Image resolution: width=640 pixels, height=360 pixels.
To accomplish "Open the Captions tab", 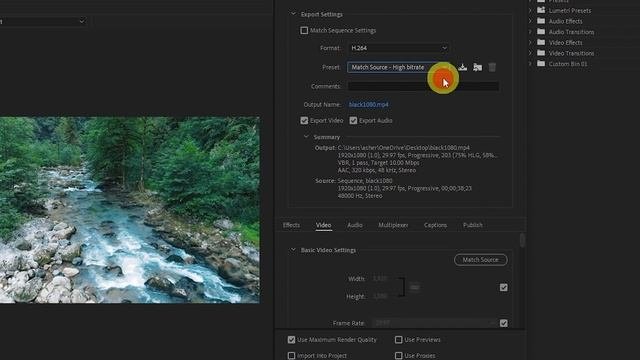I will [435, 225].
